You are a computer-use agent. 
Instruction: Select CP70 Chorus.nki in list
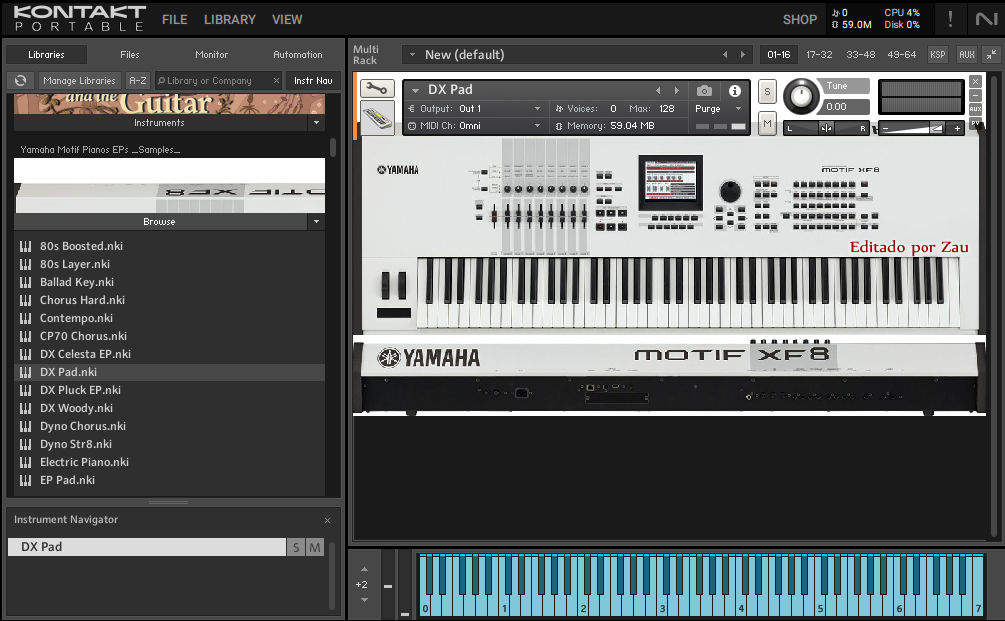point(169,336)
